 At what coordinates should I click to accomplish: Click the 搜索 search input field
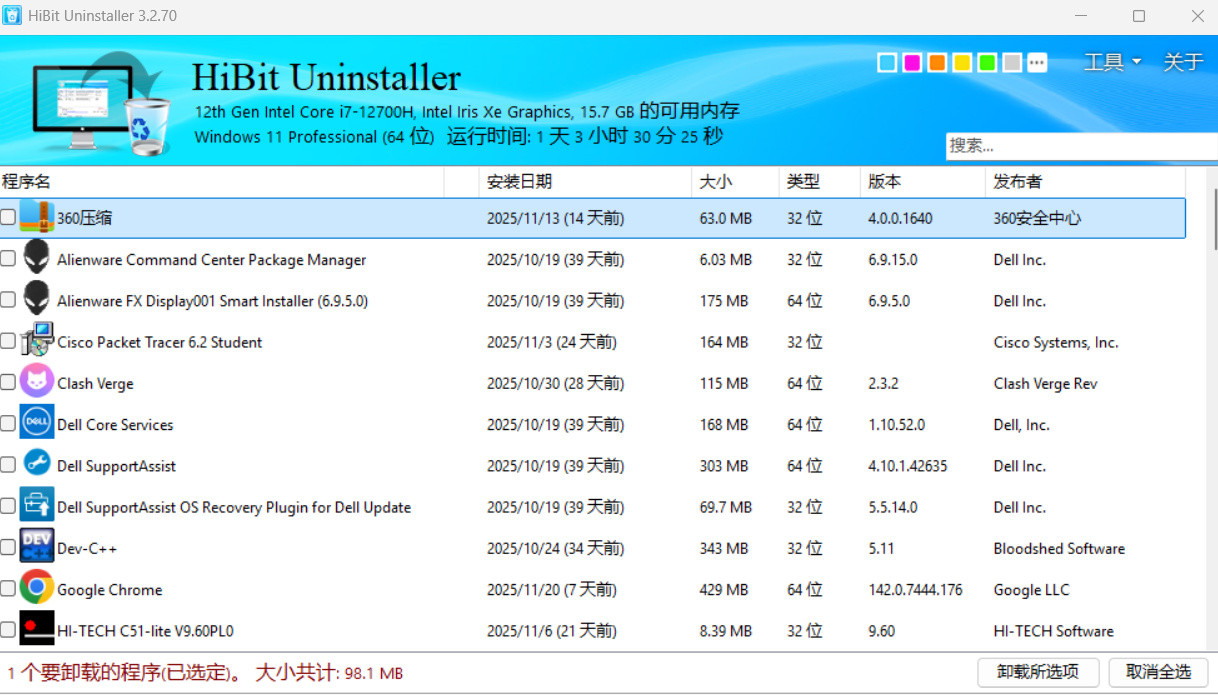pos(1081,146)
